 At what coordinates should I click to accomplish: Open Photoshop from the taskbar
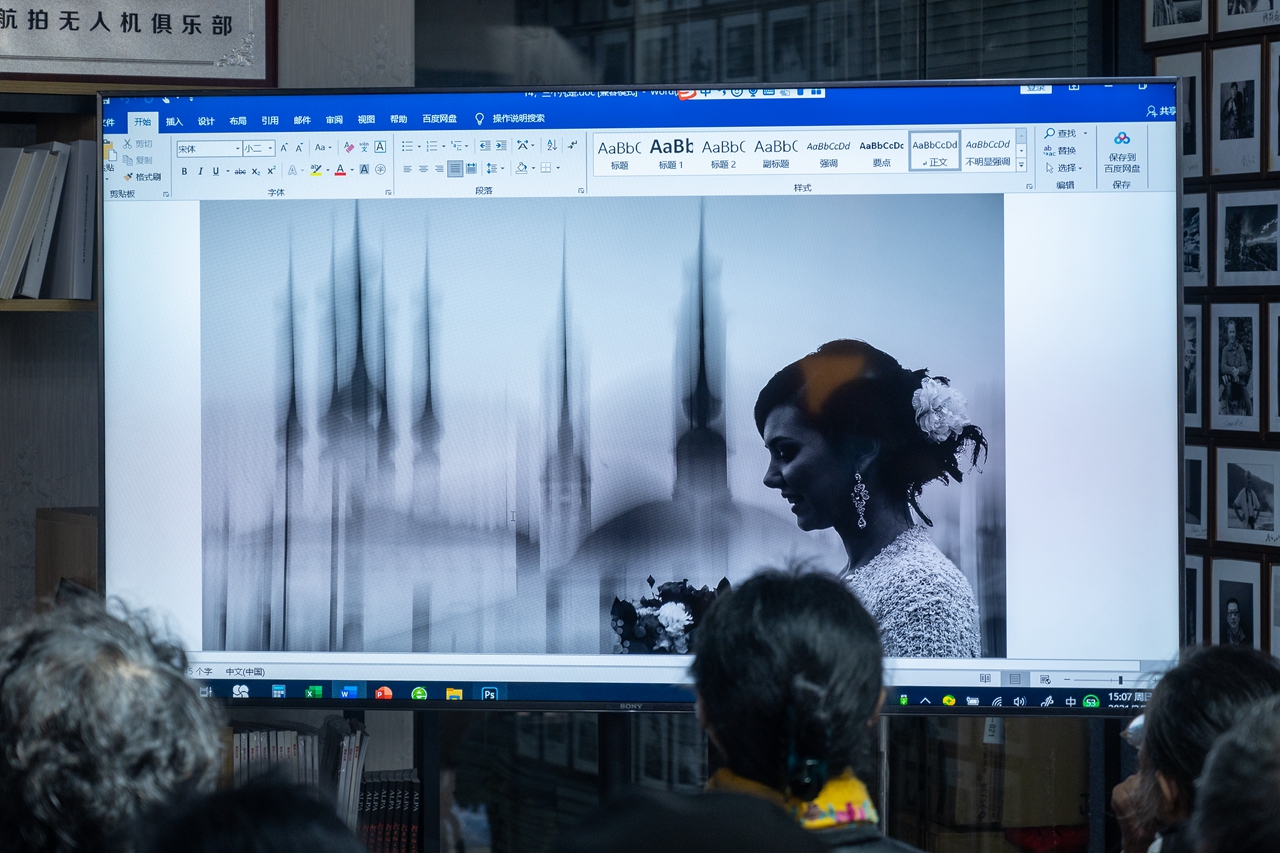tap(489, 693)
